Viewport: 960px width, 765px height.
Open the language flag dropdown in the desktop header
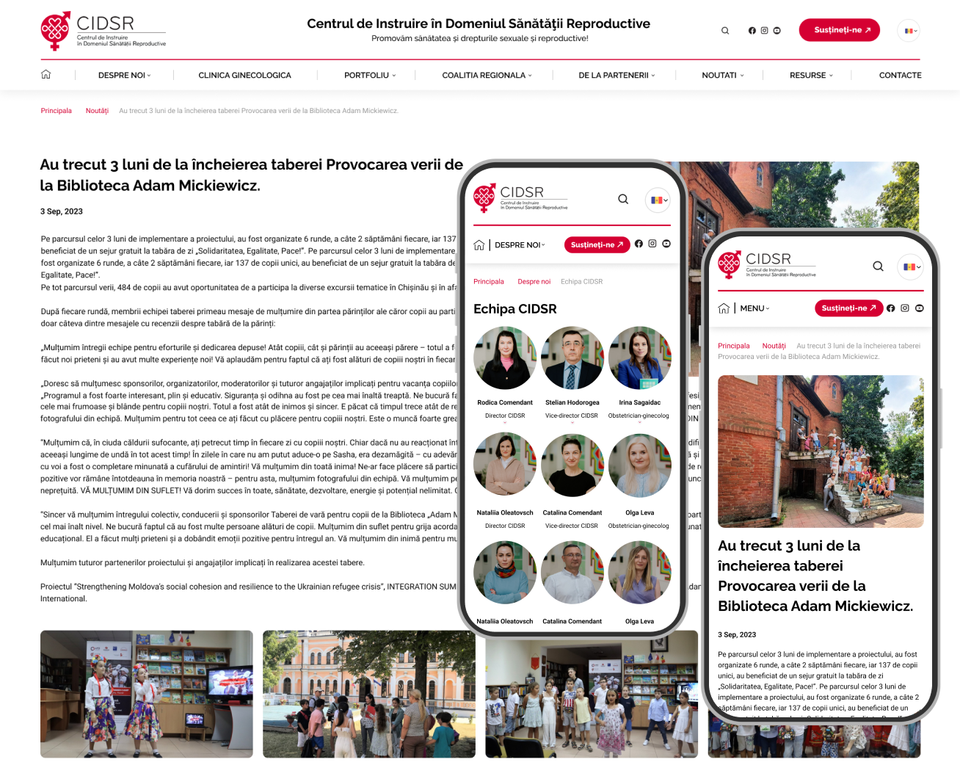point(909,31)
